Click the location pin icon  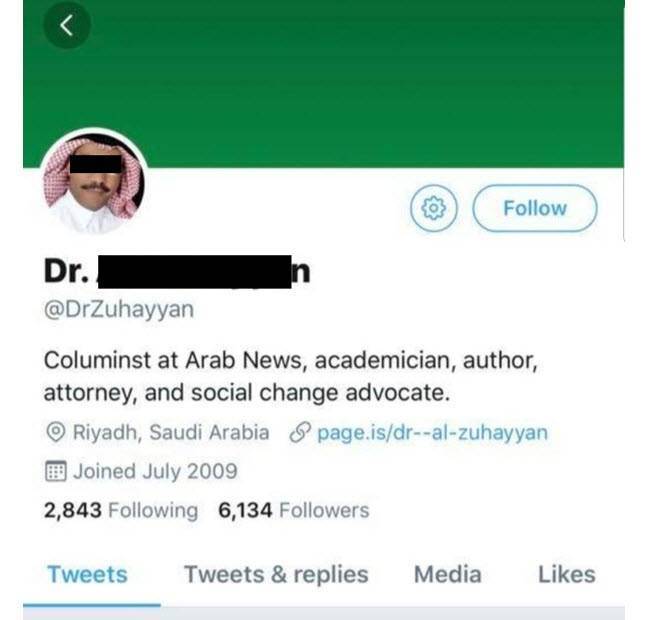tap(55, 432)
